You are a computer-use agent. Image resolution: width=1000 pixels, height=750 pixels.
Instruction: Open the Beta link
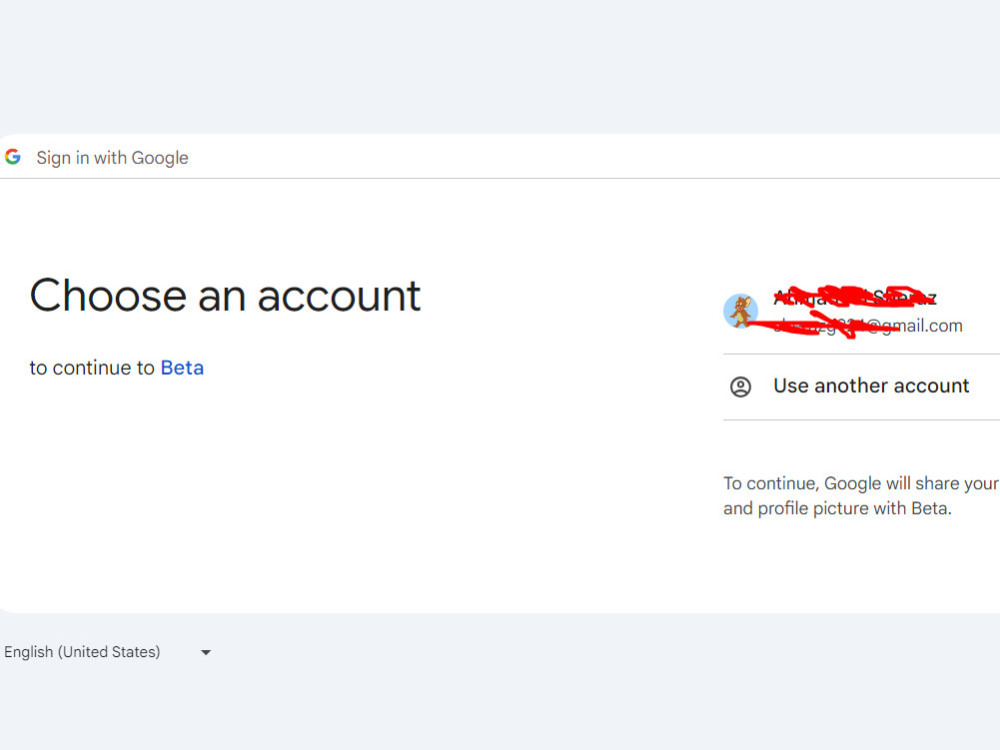182,367
